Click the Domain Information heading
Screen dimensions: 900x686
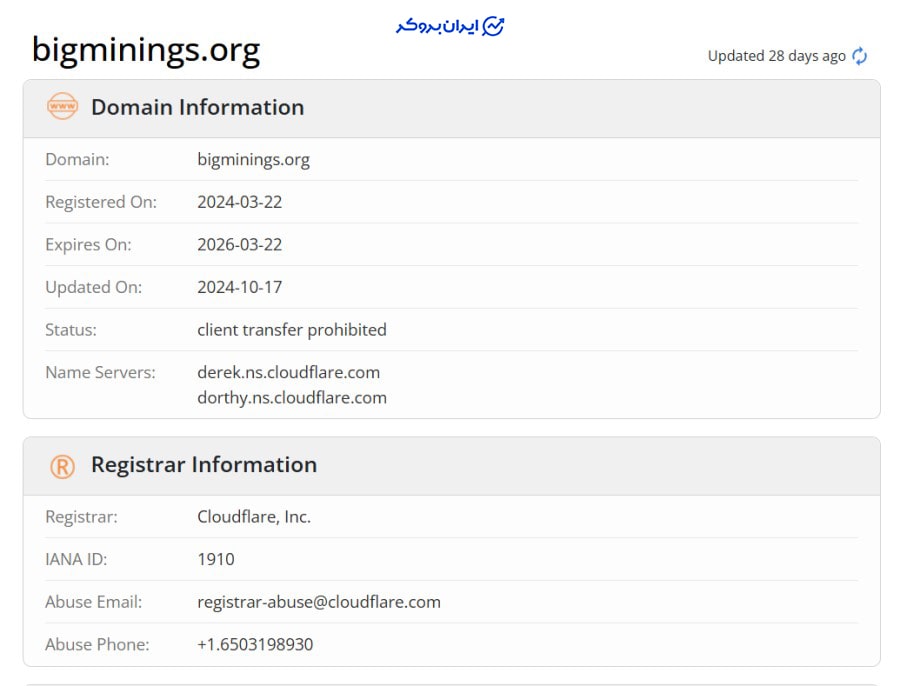(x=197, y=107)
